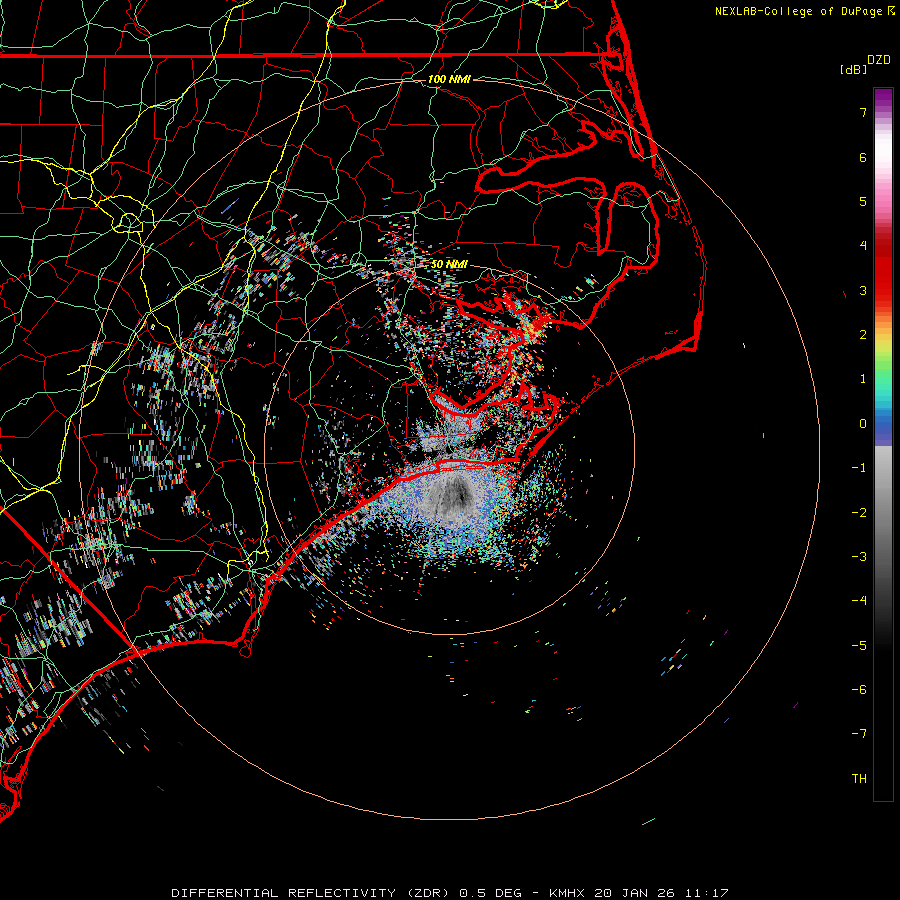
Task: Click the 100 NMI range ring label
Action: pos(449,79)
